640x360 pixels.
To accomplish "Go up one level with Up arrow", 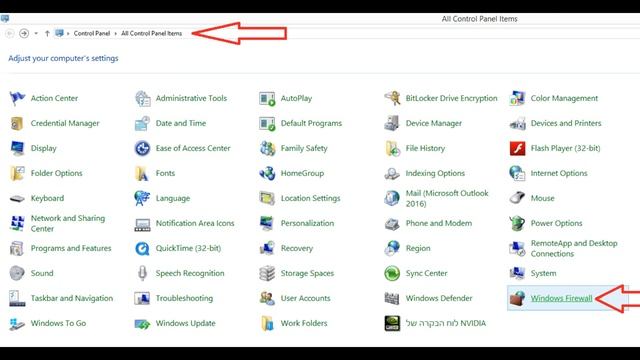I will 47,33.
